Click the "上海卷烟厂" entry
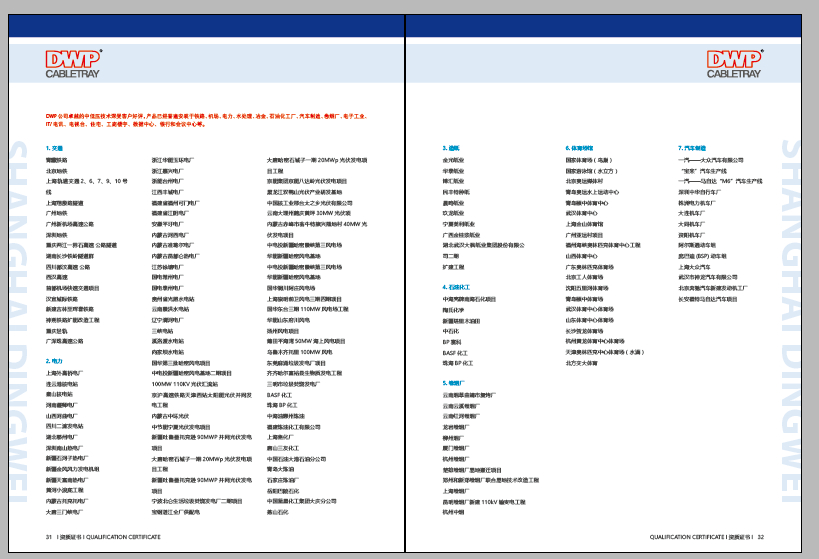This screenshot has height=559, width=819. [x=456, y=491]
